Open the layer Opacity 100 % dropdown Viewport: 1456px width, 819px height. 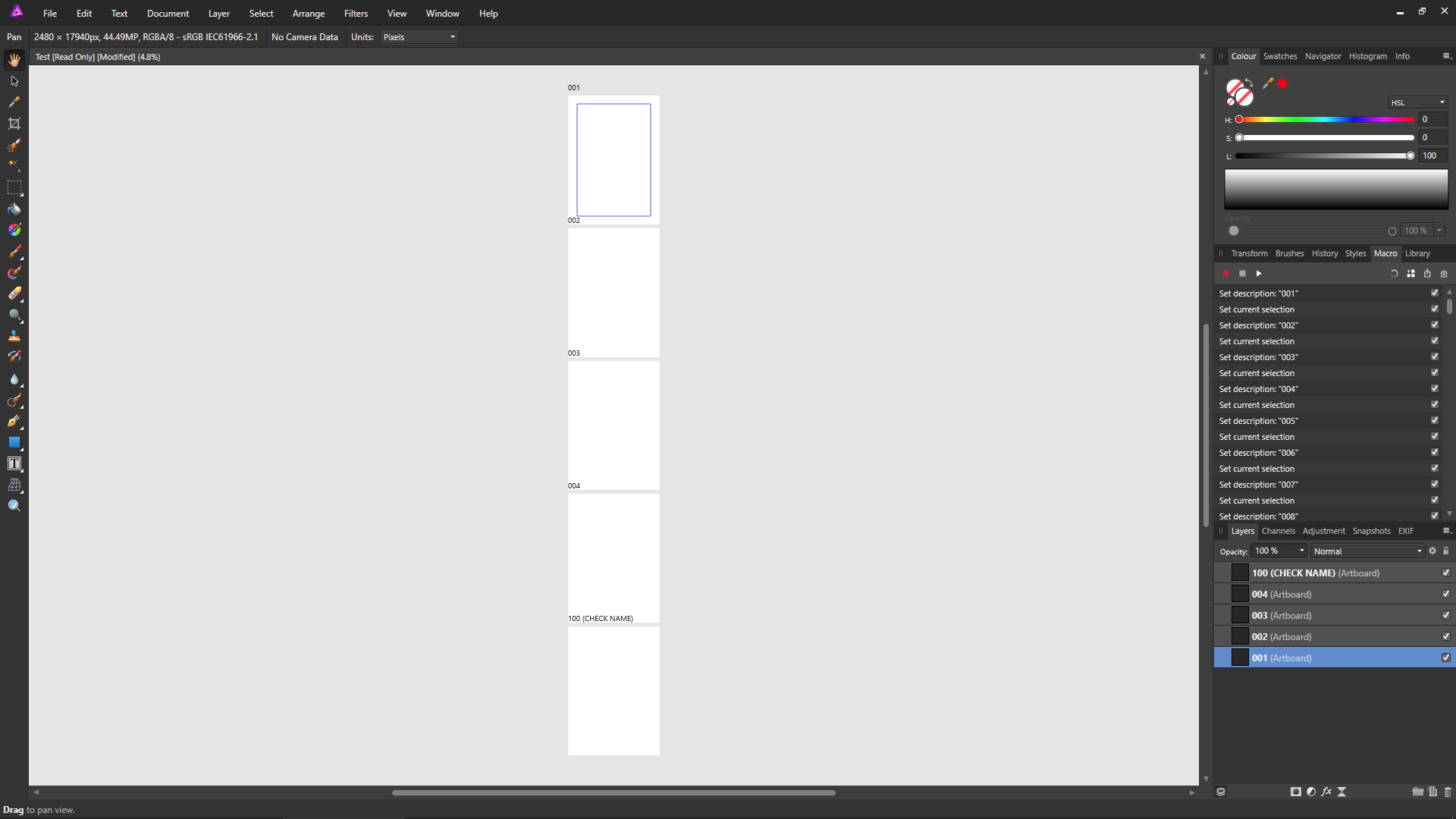click(1302, 551)
